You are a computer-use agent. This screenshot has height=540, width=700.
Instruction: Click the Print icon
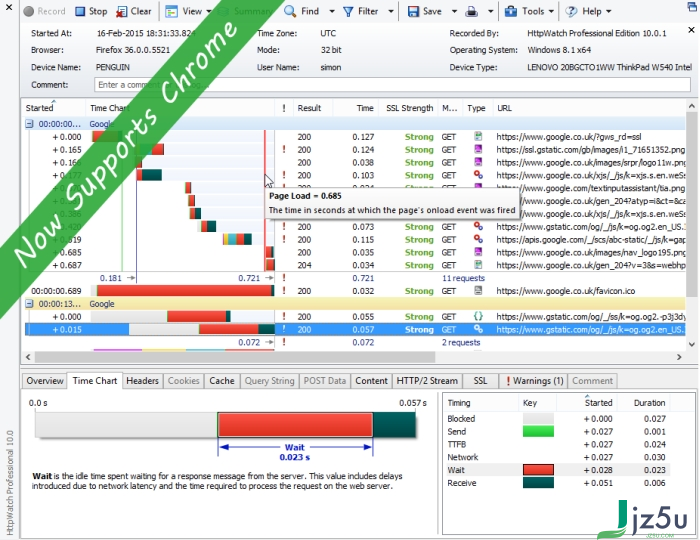tap(471, 11)
